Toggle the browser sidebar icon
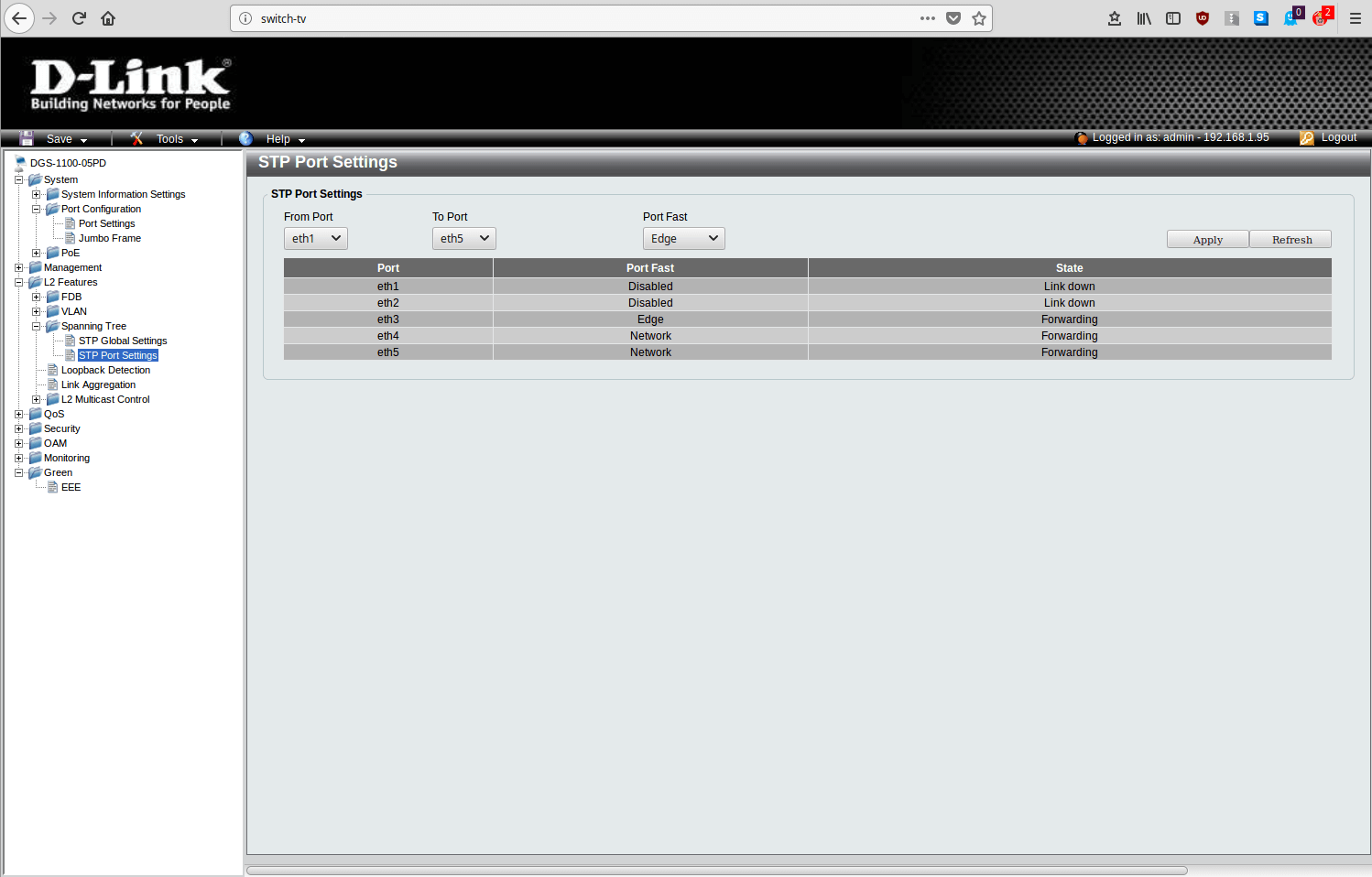 pos(1173,18)
